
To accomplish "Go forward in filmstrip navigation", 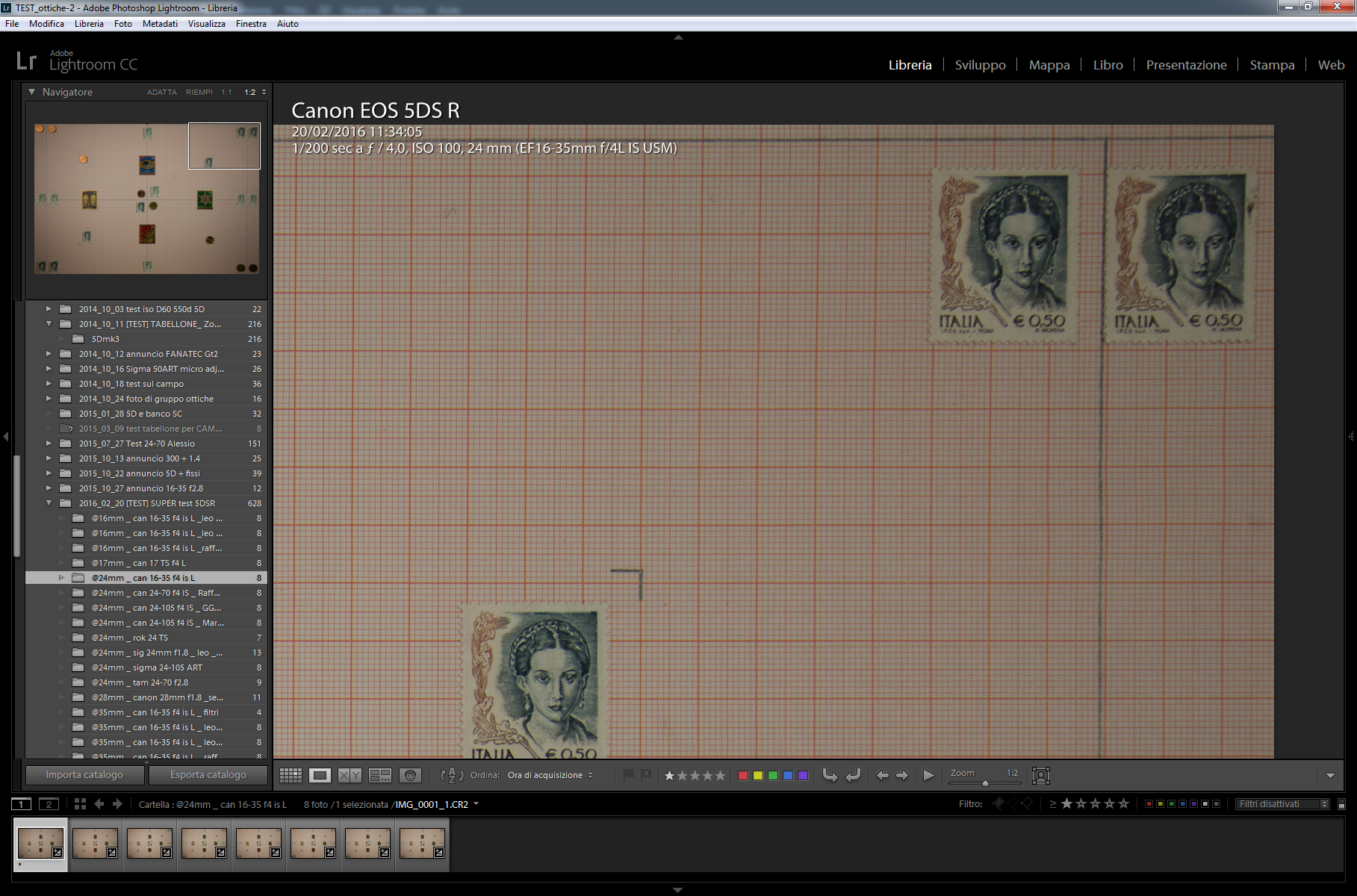I will tap(117, 804).
